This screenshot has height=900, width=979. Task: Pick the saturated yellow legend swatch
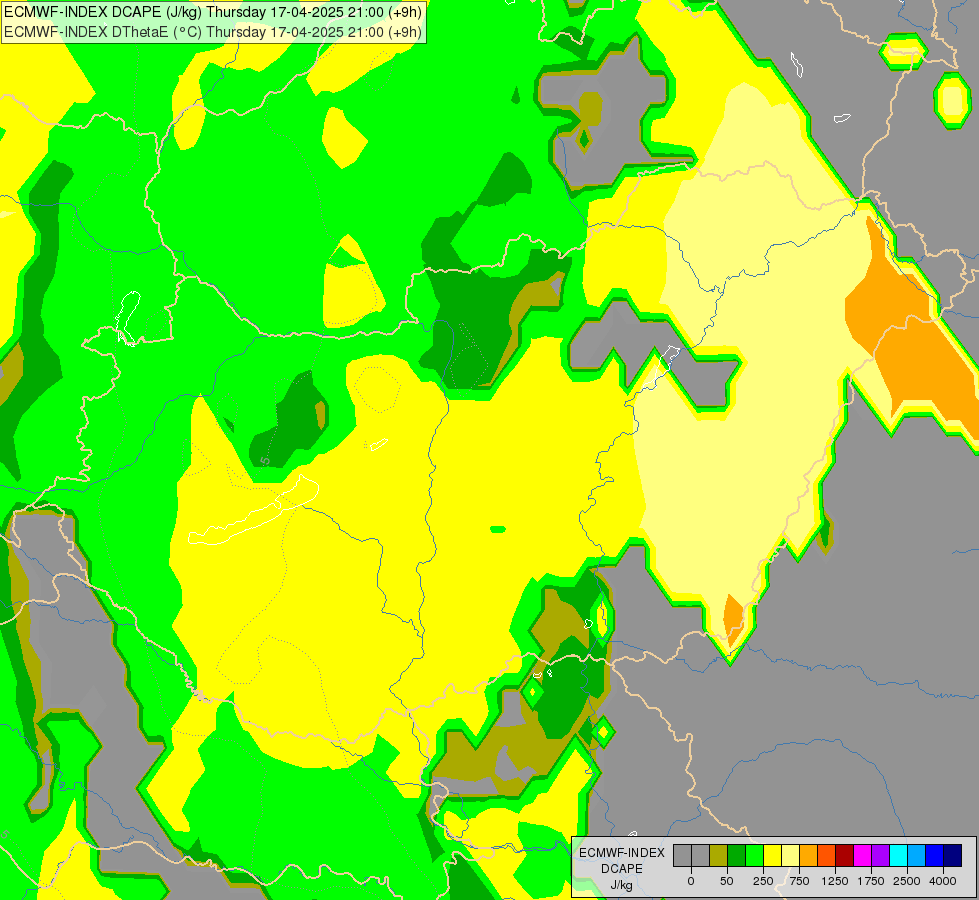click(772, 855)
